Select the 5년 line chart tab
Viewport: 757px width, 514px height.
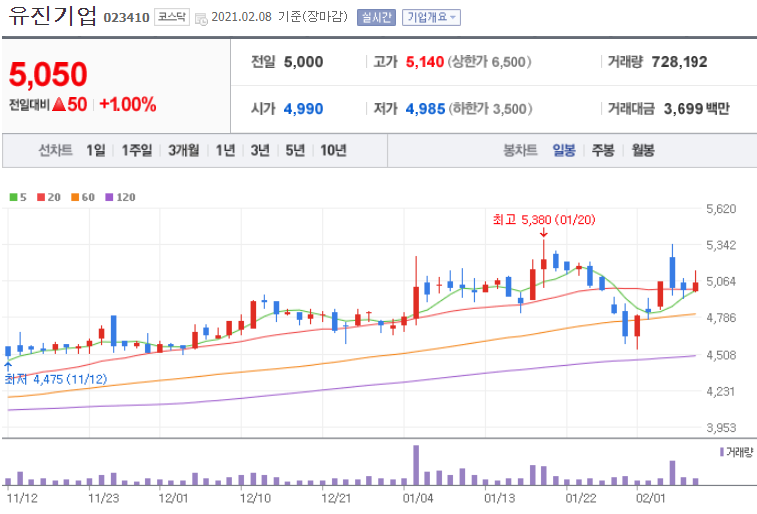coord(295,151)
